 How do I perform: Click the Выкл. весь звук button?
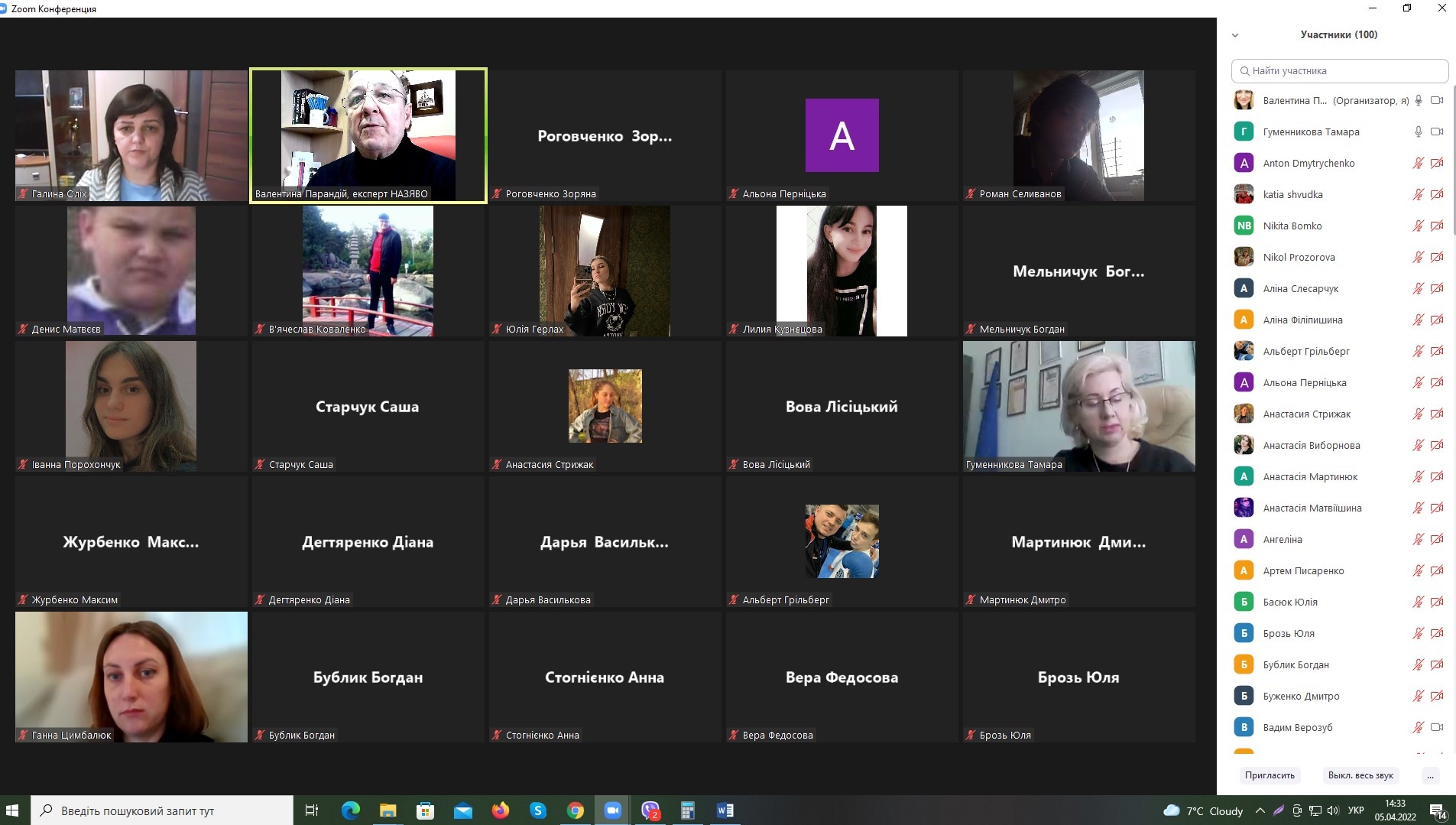(x=1360, y=775)
